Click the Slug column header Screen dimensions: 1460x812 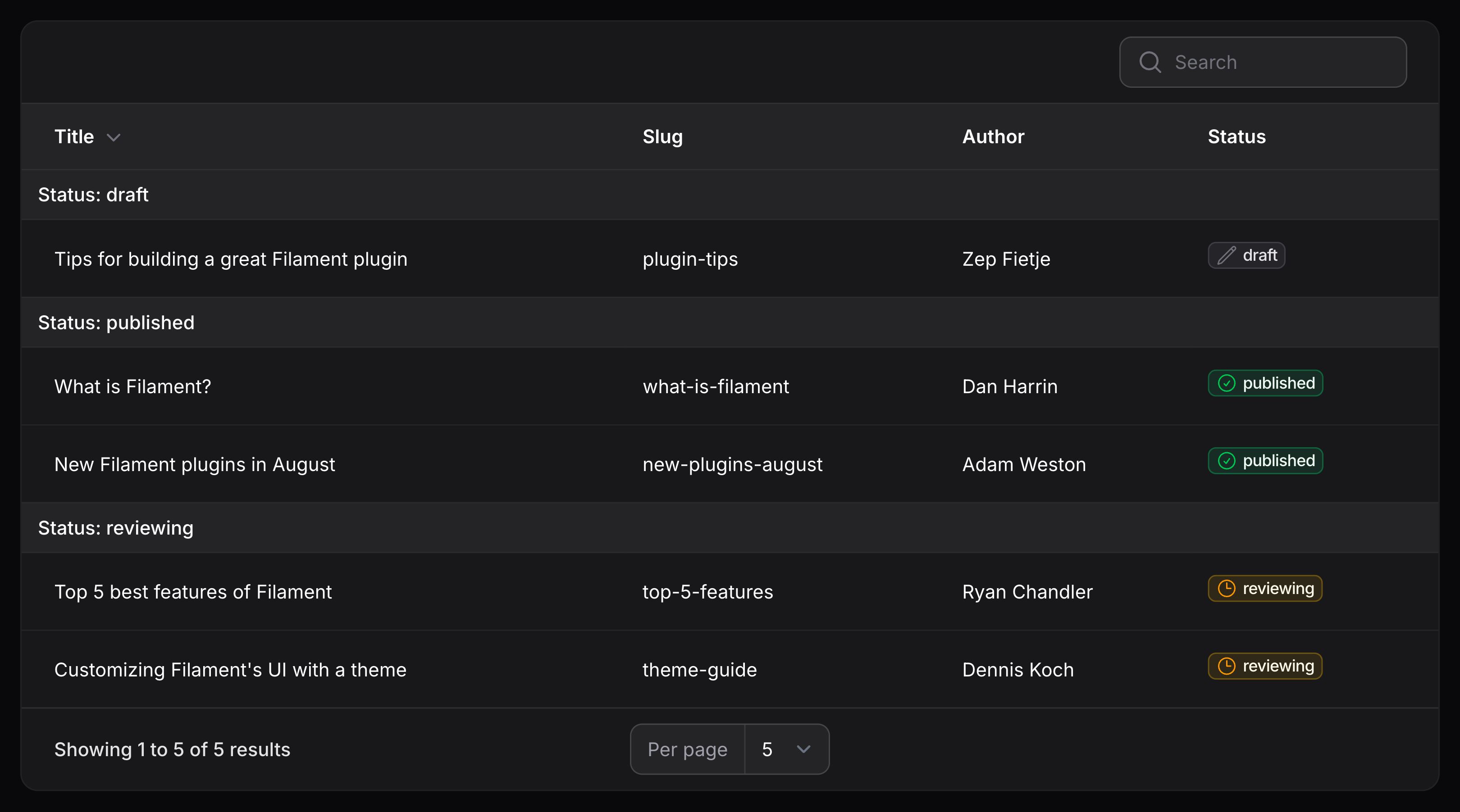(x=662, y=136)
